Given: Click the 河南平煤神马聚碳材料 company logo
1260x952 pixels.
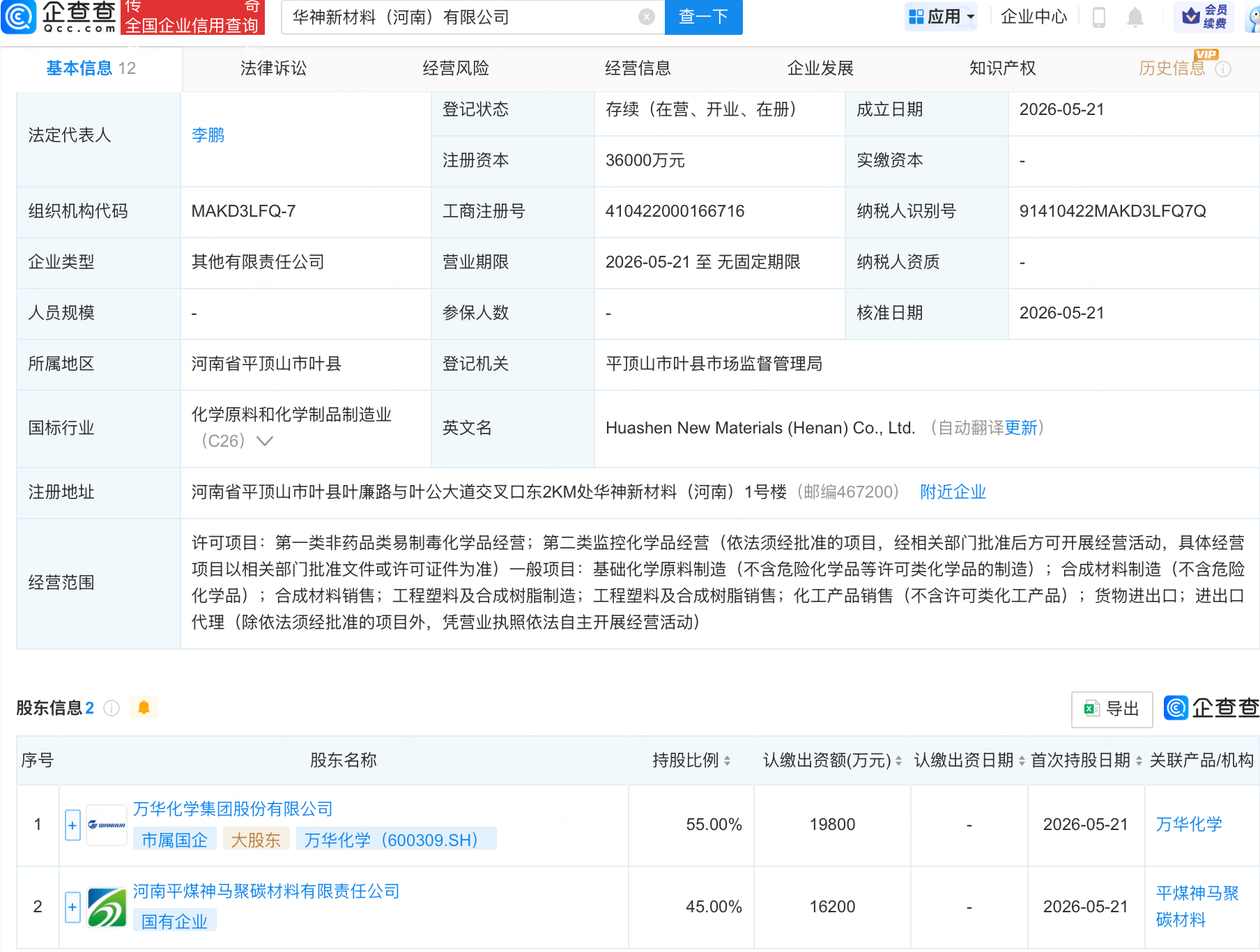Looking at the screenshot, I should (x=107, y=907).
